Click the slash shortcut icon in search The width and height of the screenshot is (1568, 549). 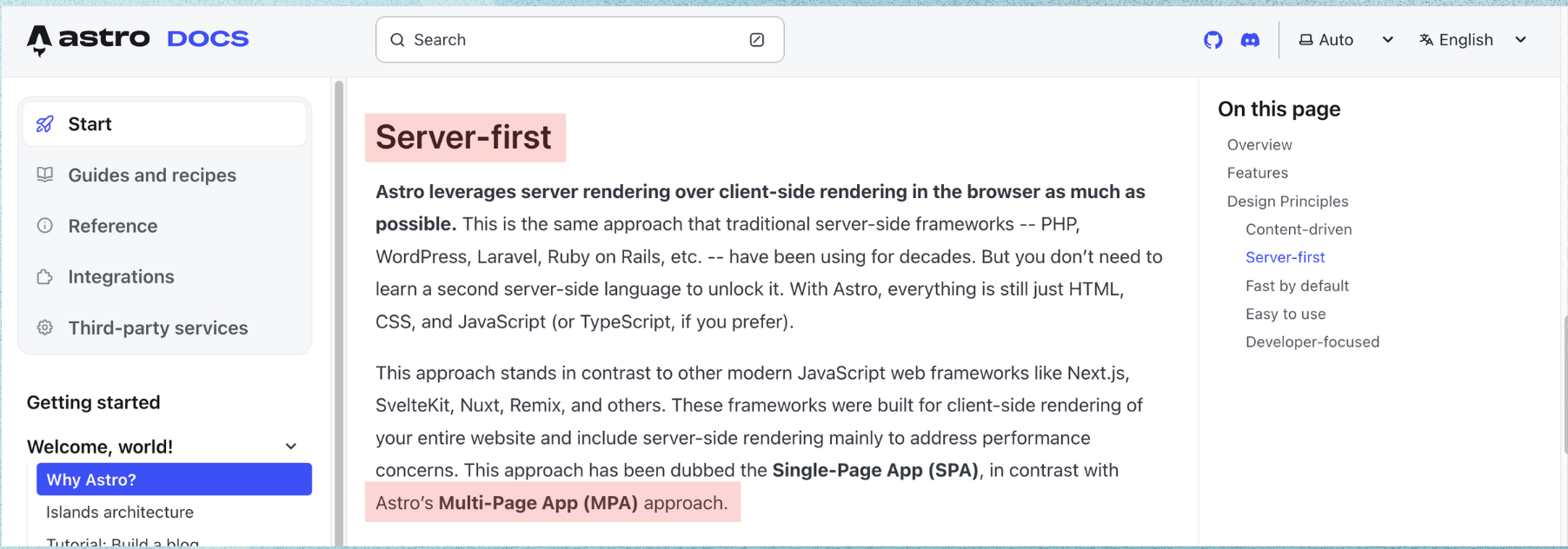pos(757,40)
